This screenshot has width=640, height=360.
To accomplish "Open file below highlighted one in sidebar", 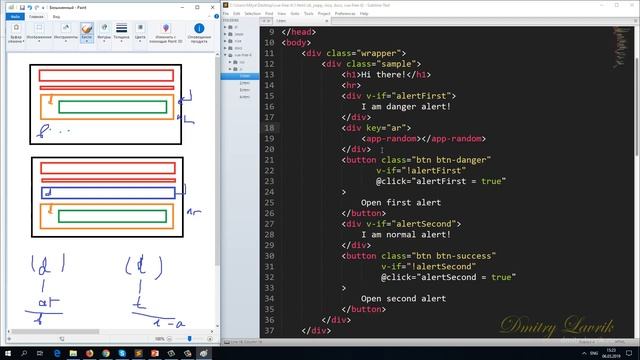I will [244, 83].
